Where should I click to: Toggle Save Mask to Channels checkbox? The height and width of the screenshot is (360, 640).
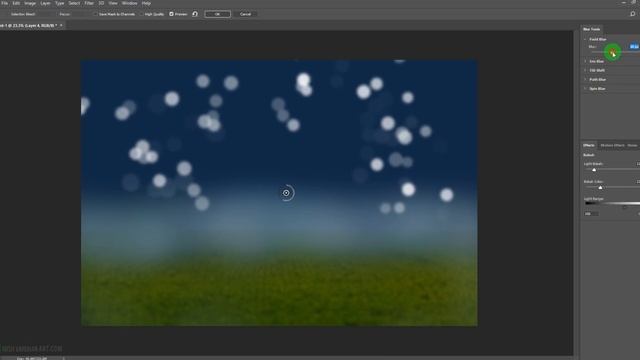point(95,14)
